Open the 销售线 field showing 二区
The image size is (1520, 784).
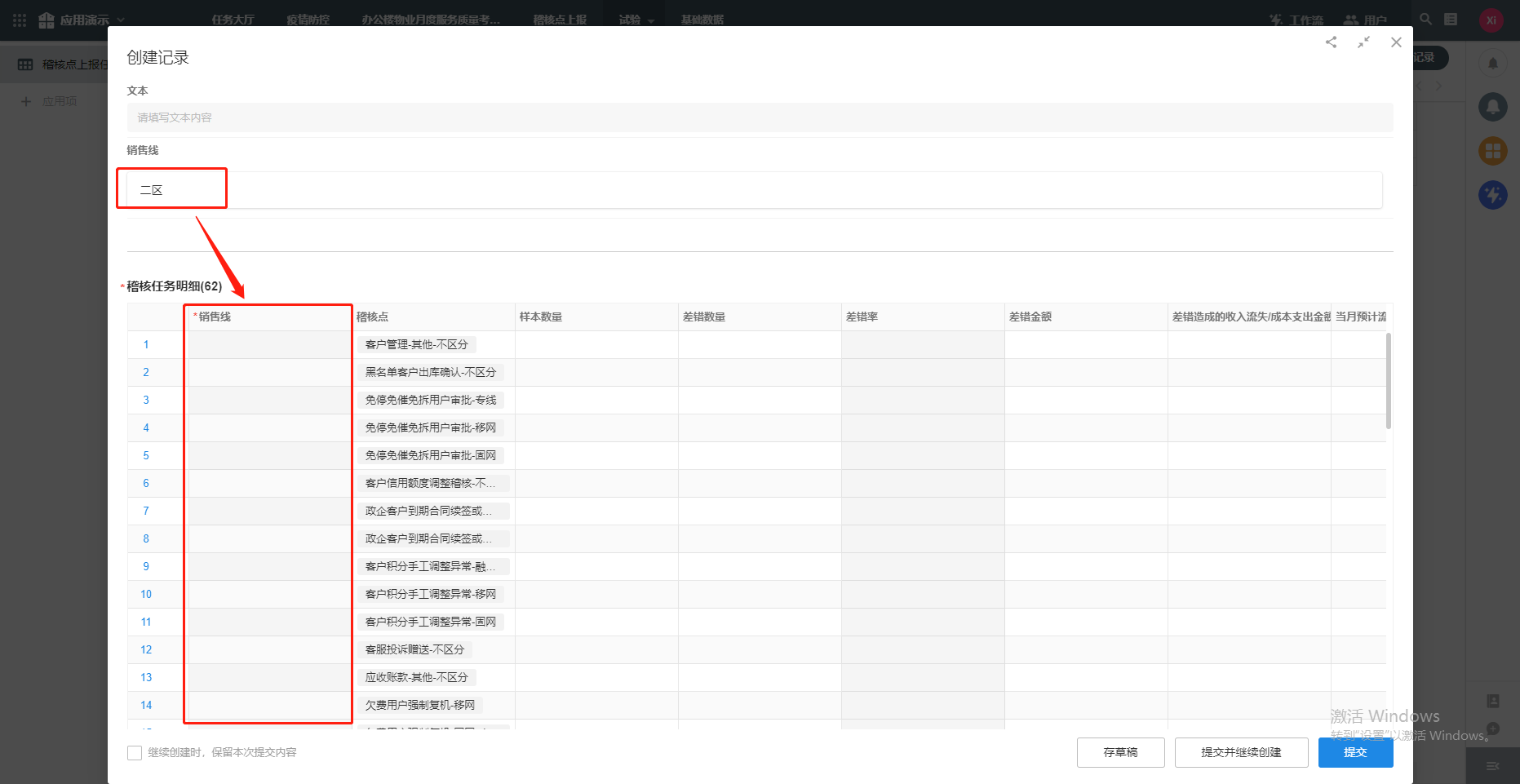[x=755, y=190]
